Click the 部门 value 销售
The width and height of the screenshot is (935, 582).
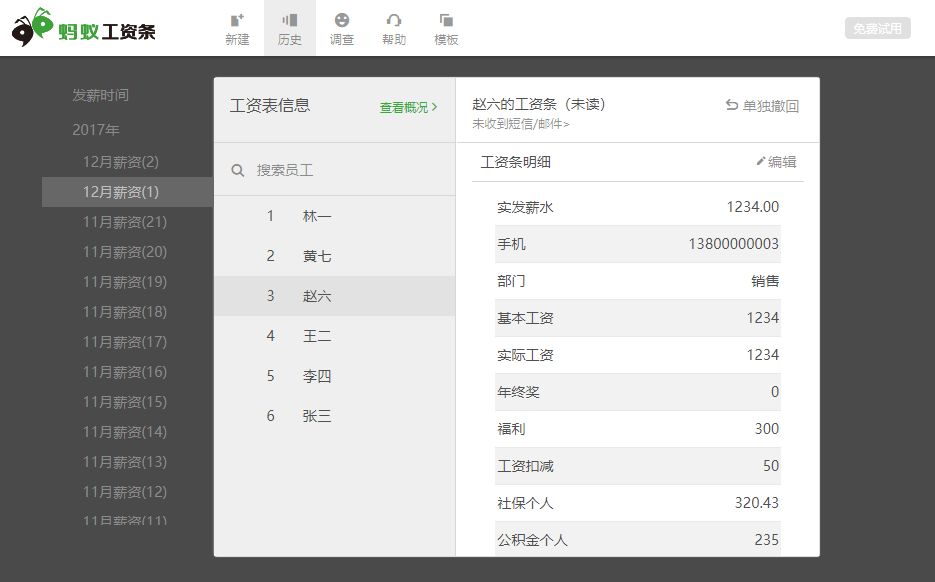(765, 281)
